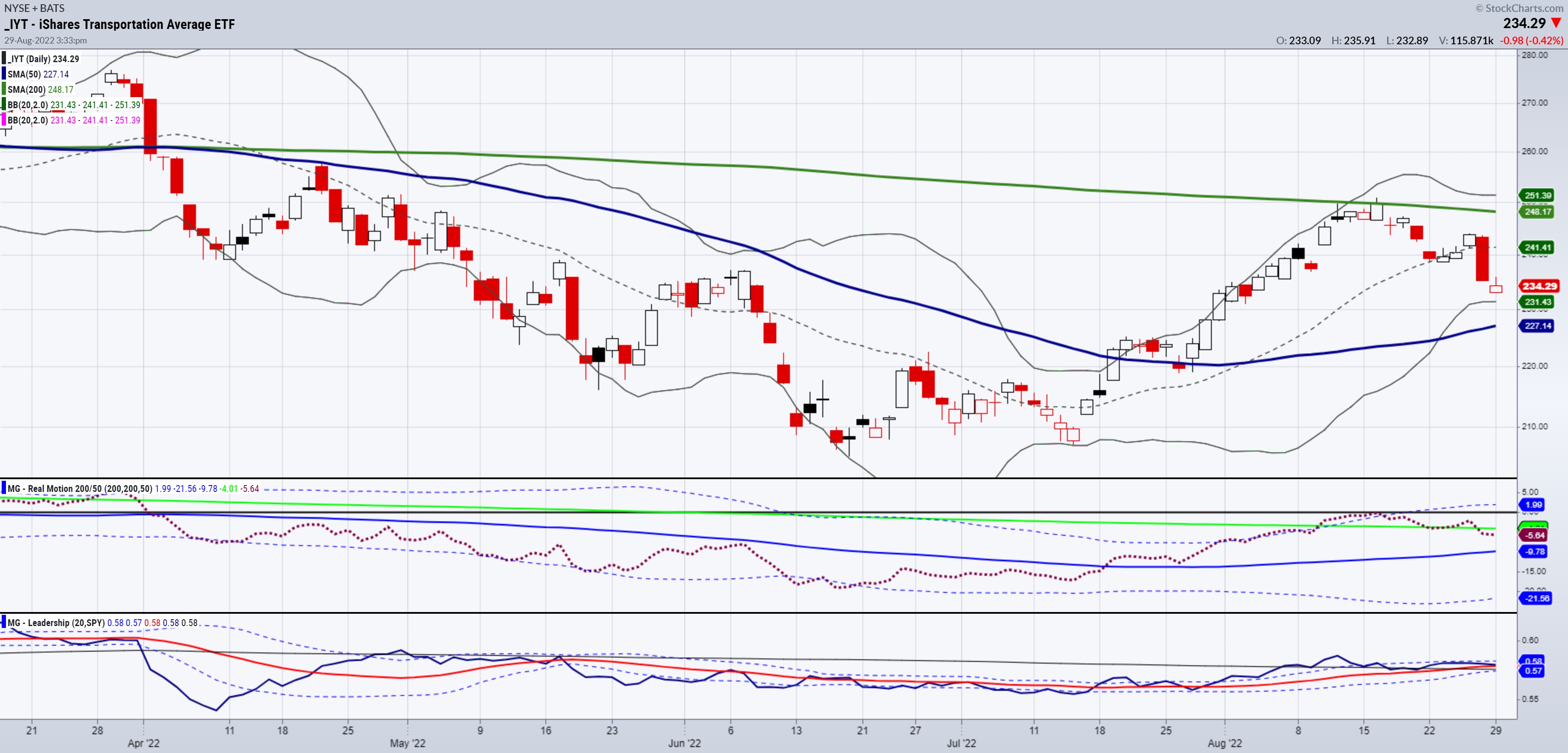
Task: Click the blue 227.14 SMA axis tag
Action: tap(1538, 326)
